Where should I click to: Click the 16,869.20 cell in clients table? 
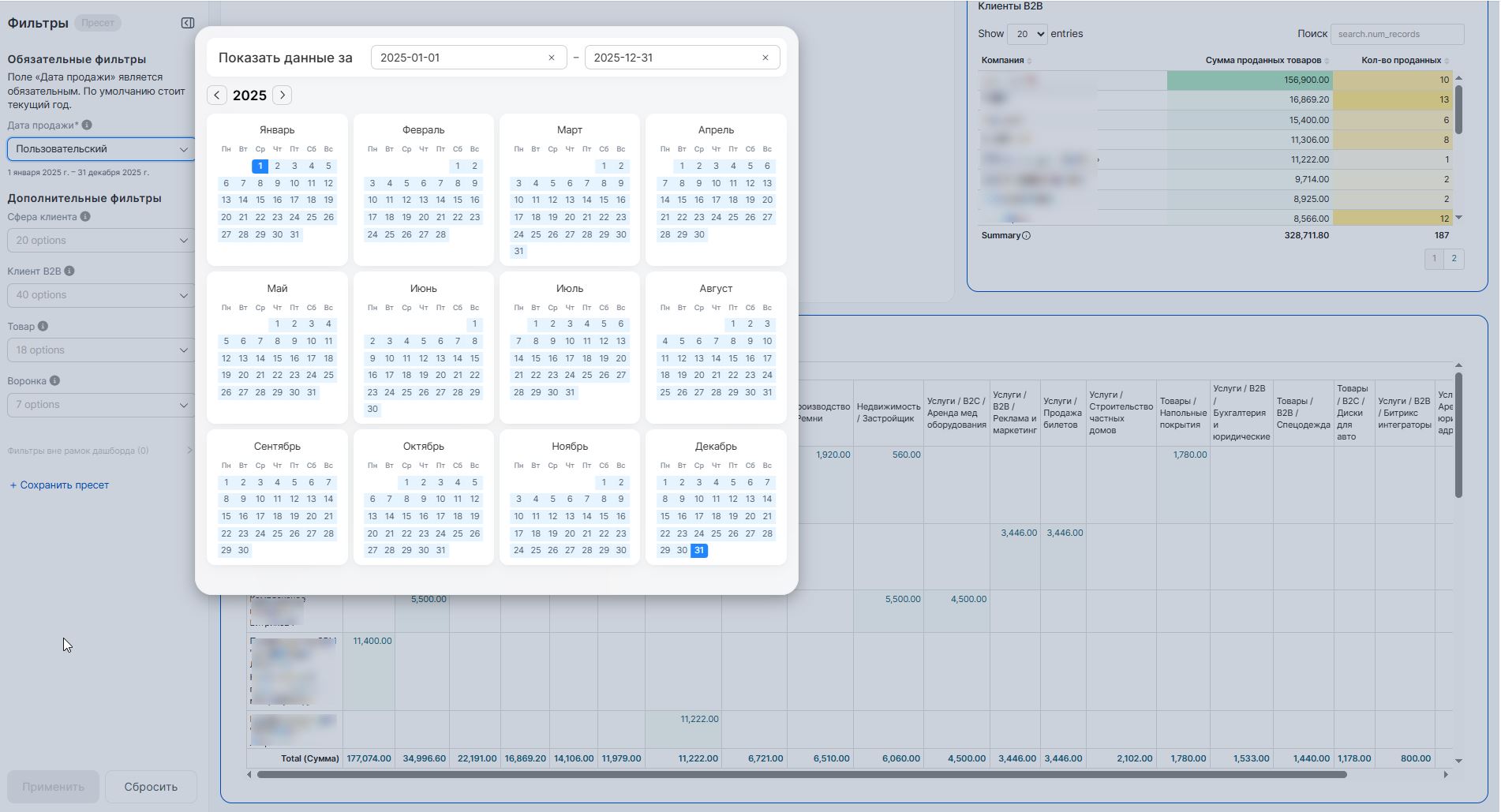pyautogui.click(x=1250, y=99)
